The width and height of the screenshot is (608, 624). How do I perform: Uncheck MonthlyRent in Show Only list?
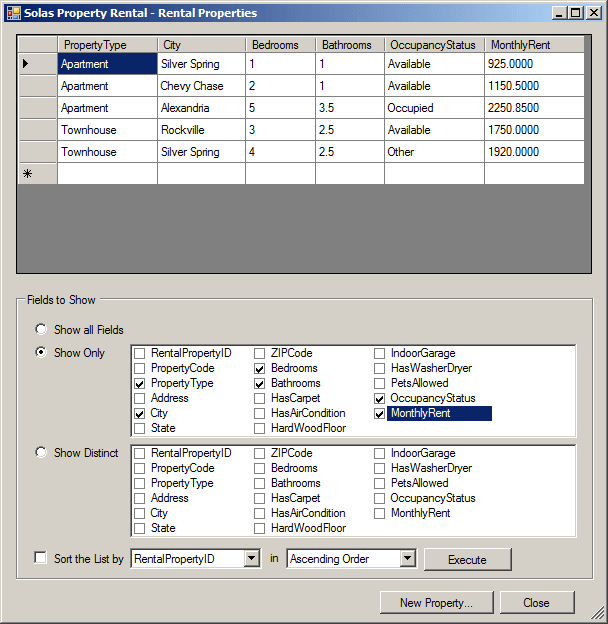coord(380,413)
